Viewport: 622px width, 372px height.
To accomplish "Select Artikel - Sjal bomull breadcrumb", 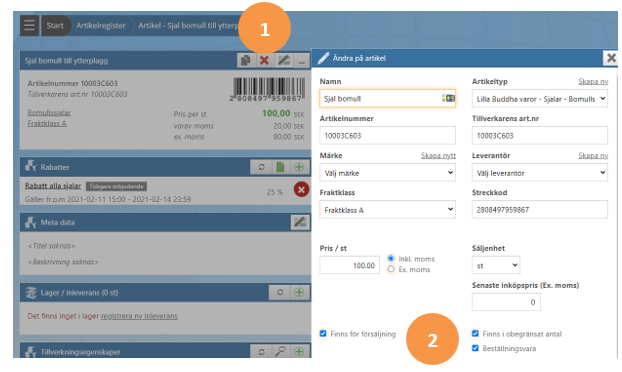I will pos(188,25).
